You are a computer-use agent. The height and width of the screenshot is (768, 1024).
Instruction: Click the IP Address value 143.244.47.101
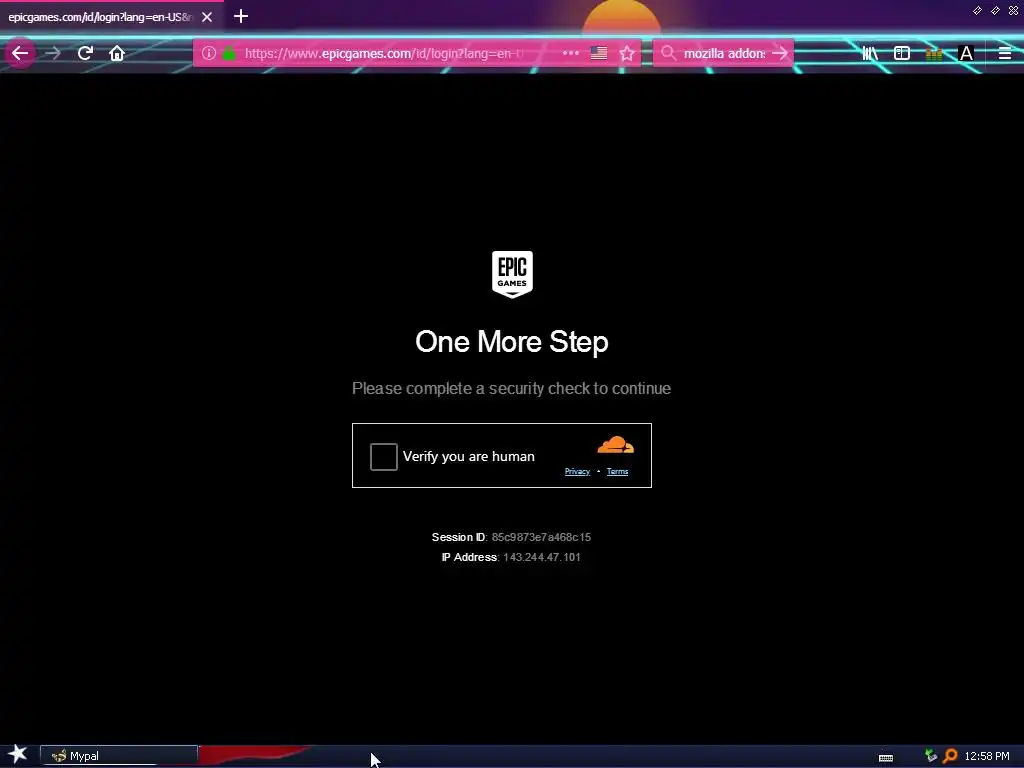pos(542,557)
